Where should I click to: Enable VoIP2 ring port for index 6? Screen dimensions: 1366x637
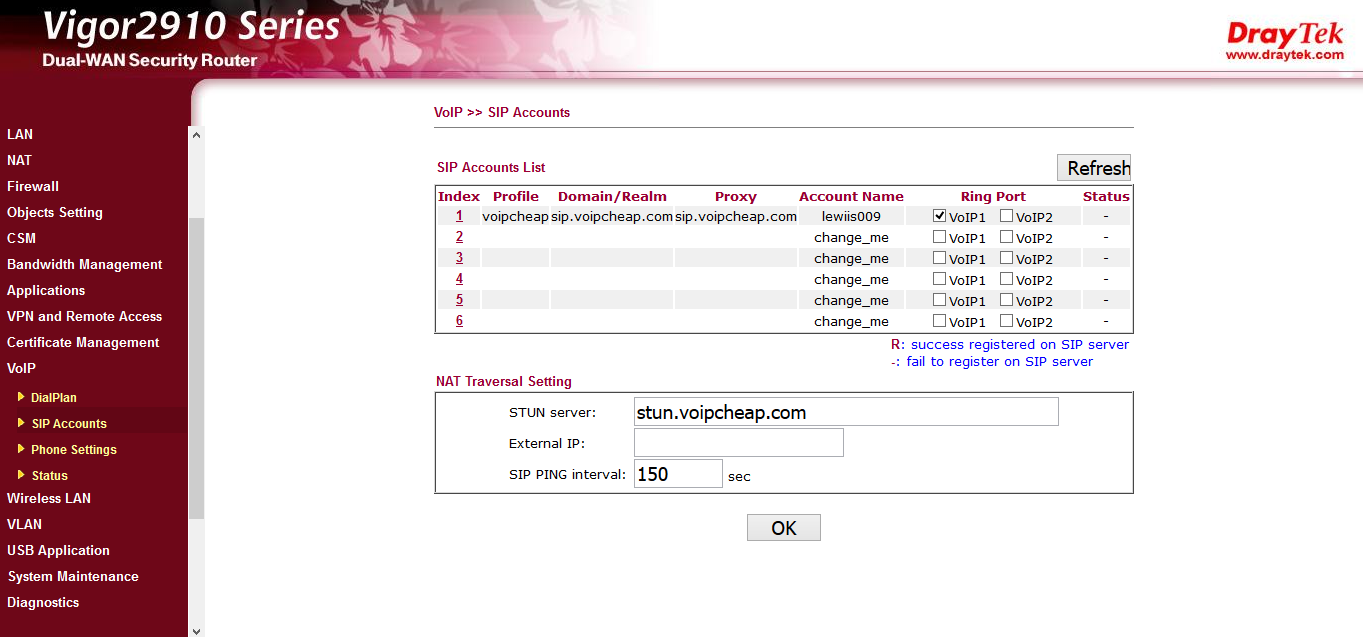(x=1006, y=321)
